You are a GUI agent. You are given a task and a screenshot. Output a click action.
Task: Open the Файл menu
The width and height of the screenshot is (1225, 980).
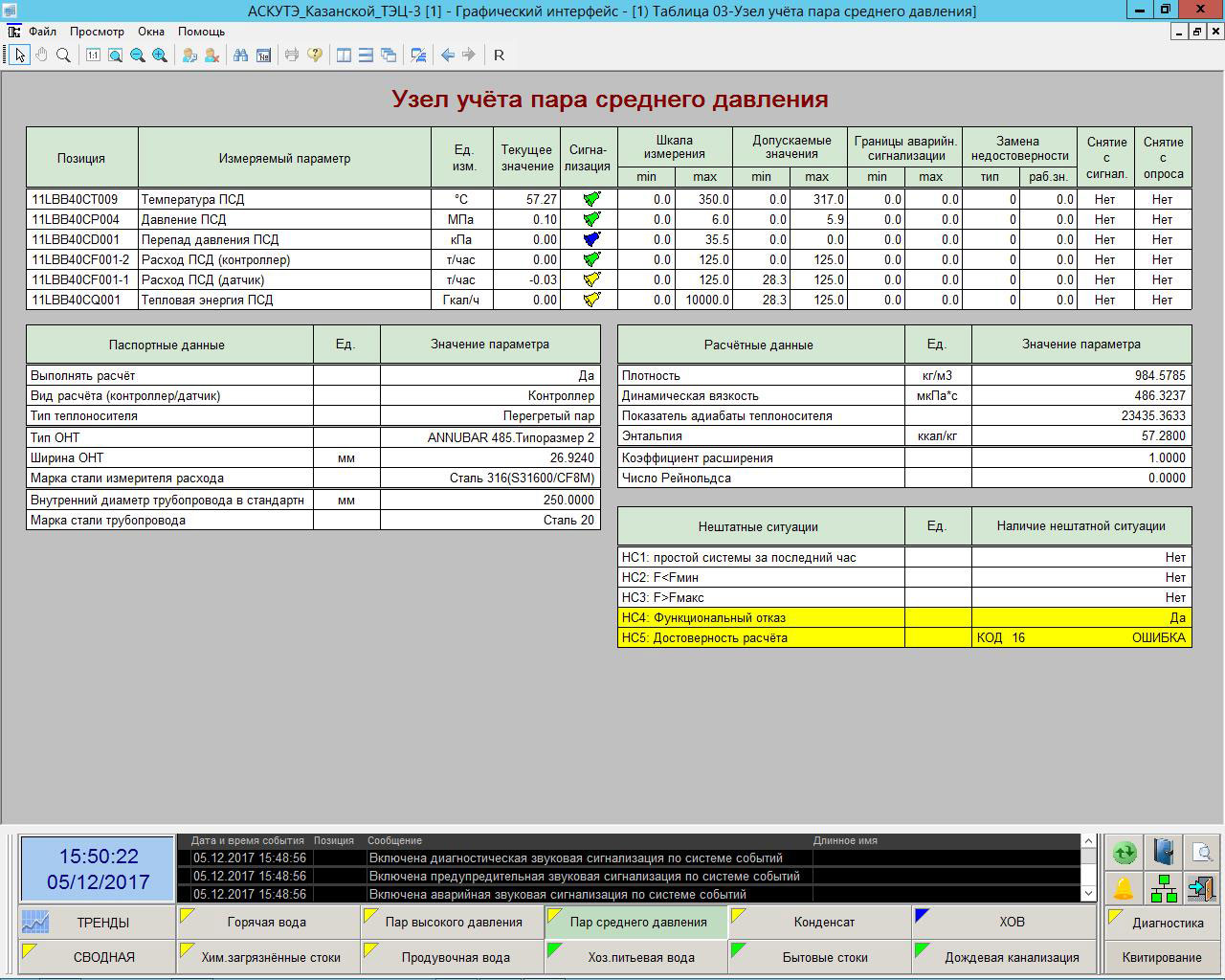pyautogui.click(x=42, y=32)
